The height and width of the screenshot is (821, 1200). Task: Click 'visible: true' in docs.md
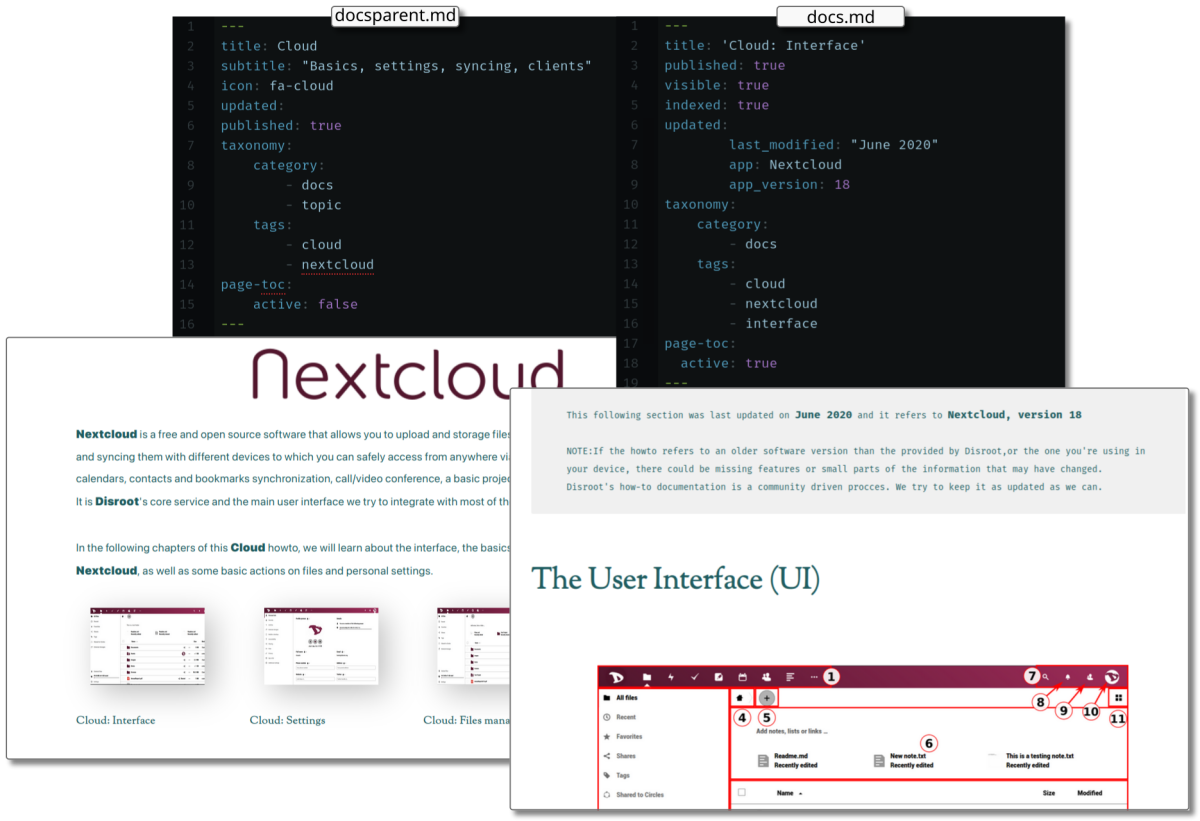(x=717, y=86)
